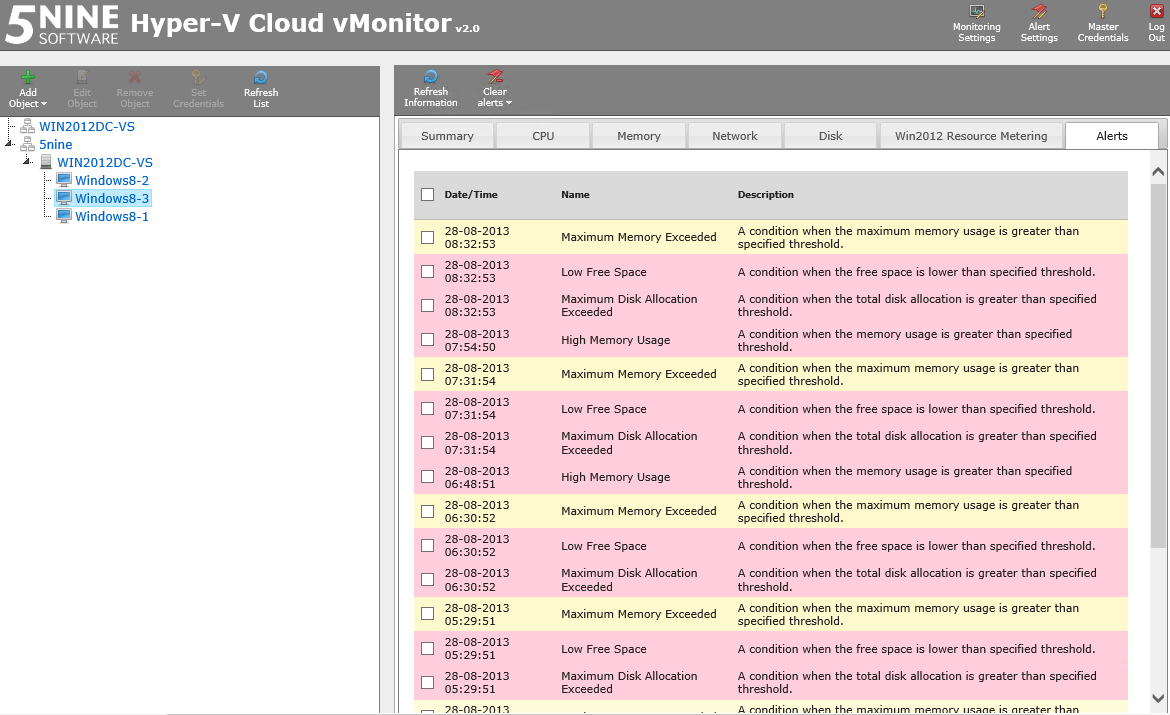This screenshot has height=715, width=1170.
Task: Click the top-level WIN2012DC-VS network icon
Action: click(28, 126)
